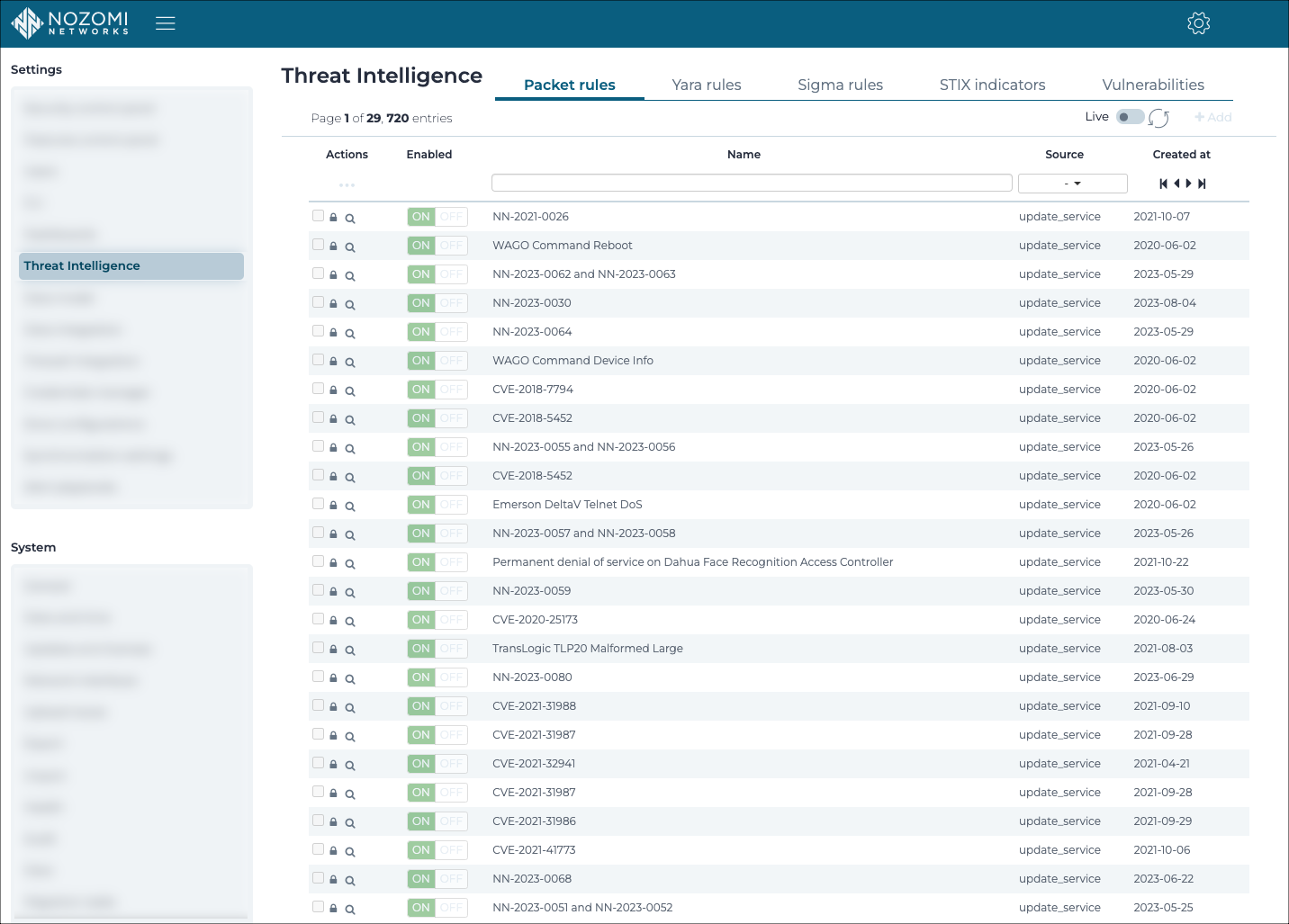
Task: Click NN-2023-0057 and NN-2023-0058 name
Action: coord(583,534)
